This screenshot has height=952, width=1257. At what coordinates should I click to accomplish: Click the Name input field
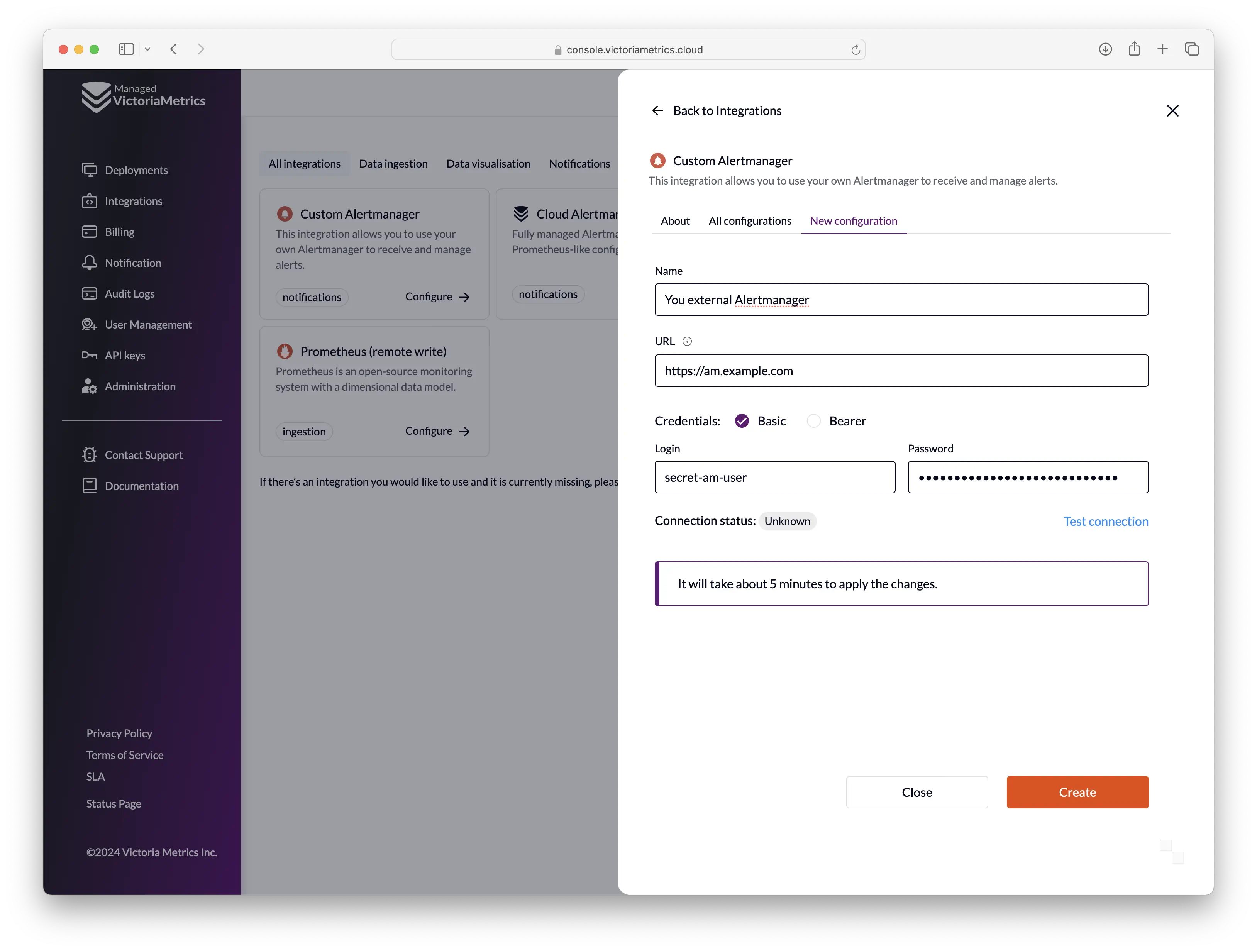click(x=901, y=299)
